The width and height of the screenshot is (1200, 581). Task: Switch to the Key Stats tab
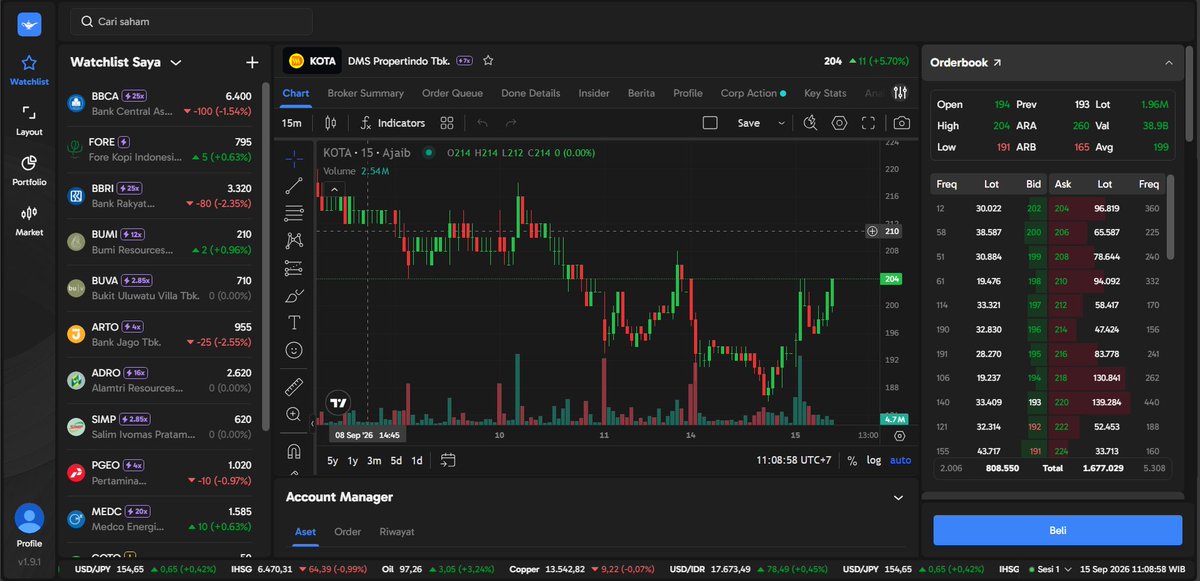(825, 93)
